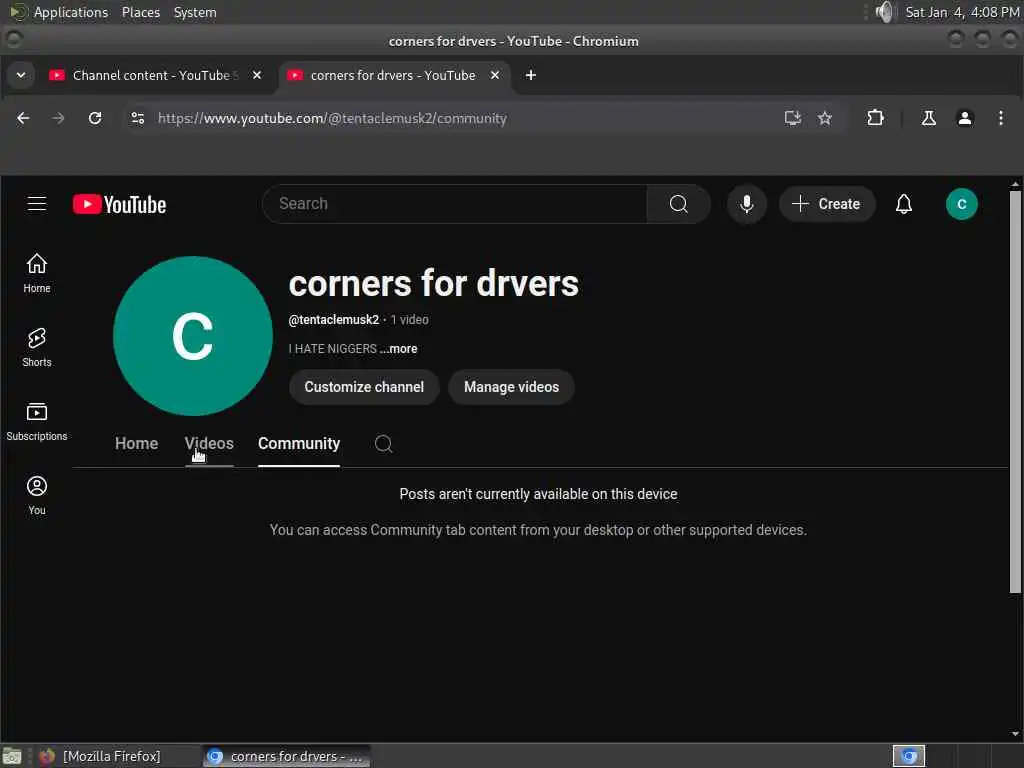This screenshot has height=768, width=1024.
Task: Click the browser address bar URL
Action: (332, 118)
